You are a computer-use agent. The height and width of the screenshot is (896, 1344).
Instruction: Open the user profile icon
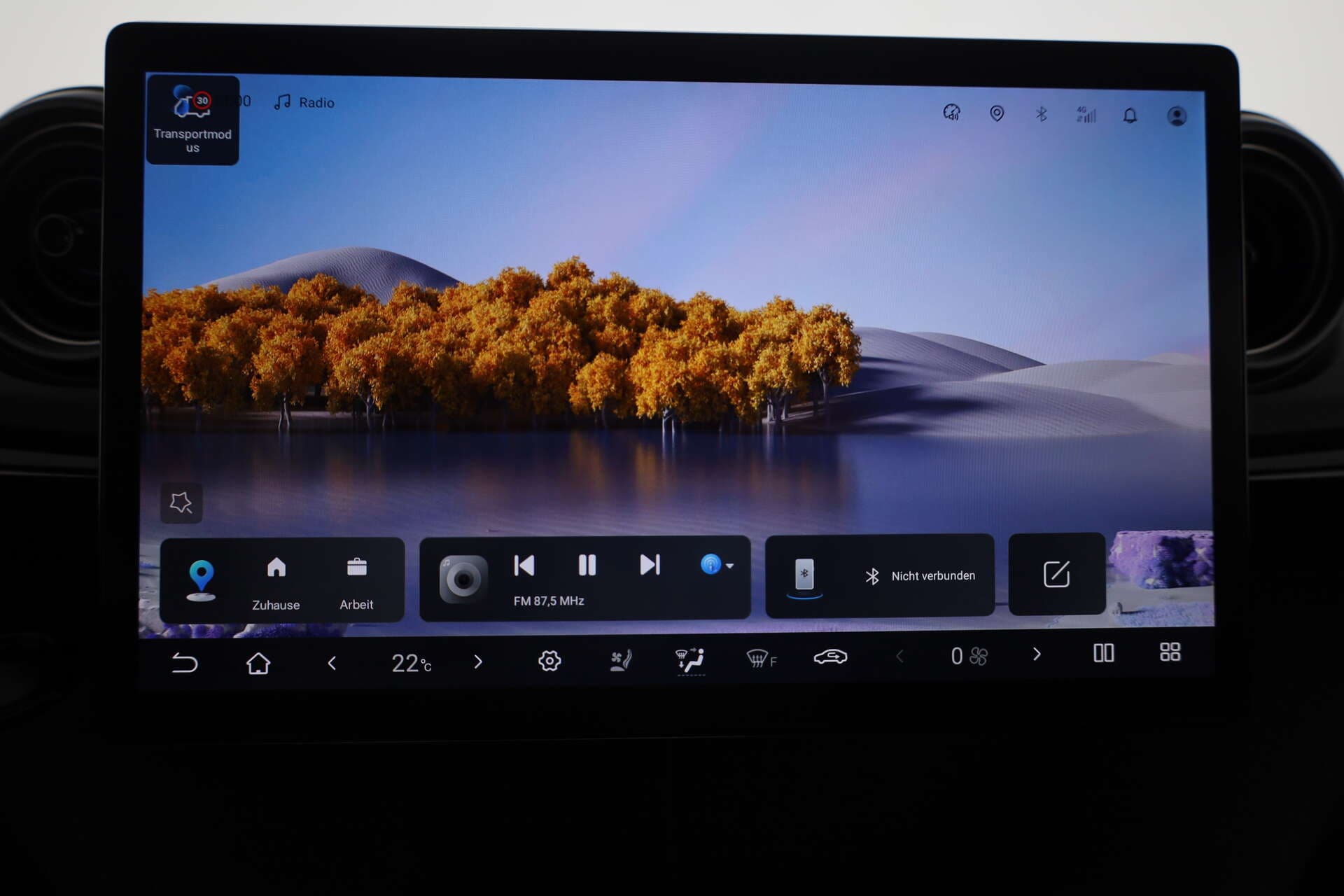click(x=1177, y=116)
